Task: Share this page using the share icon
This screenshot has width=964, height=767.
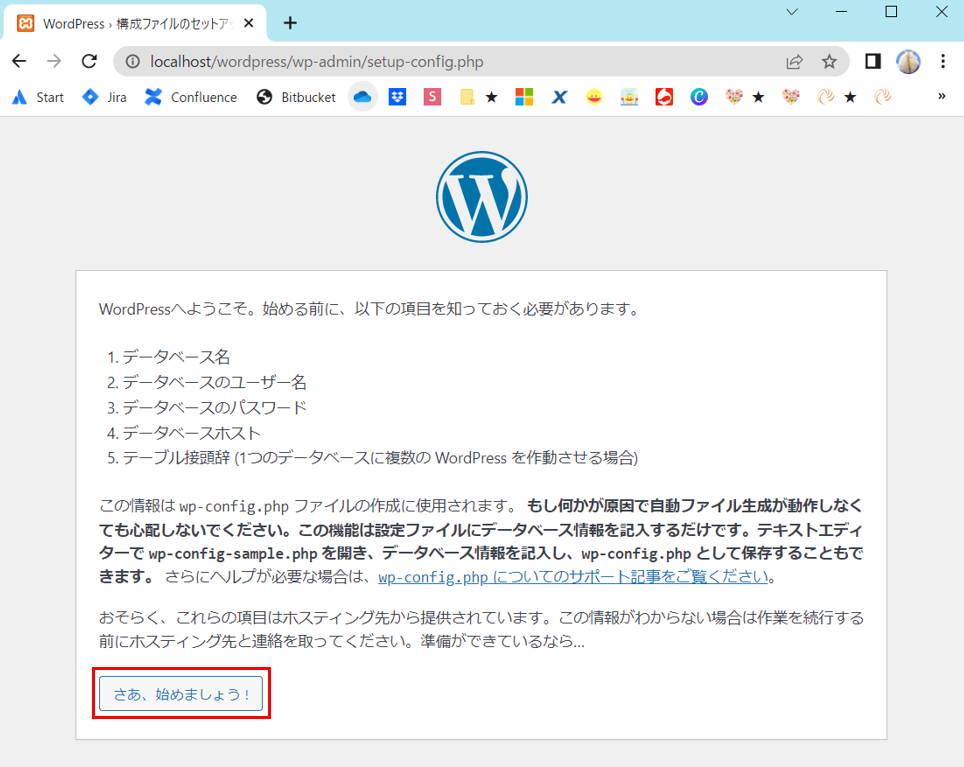Action: [794, 61]
